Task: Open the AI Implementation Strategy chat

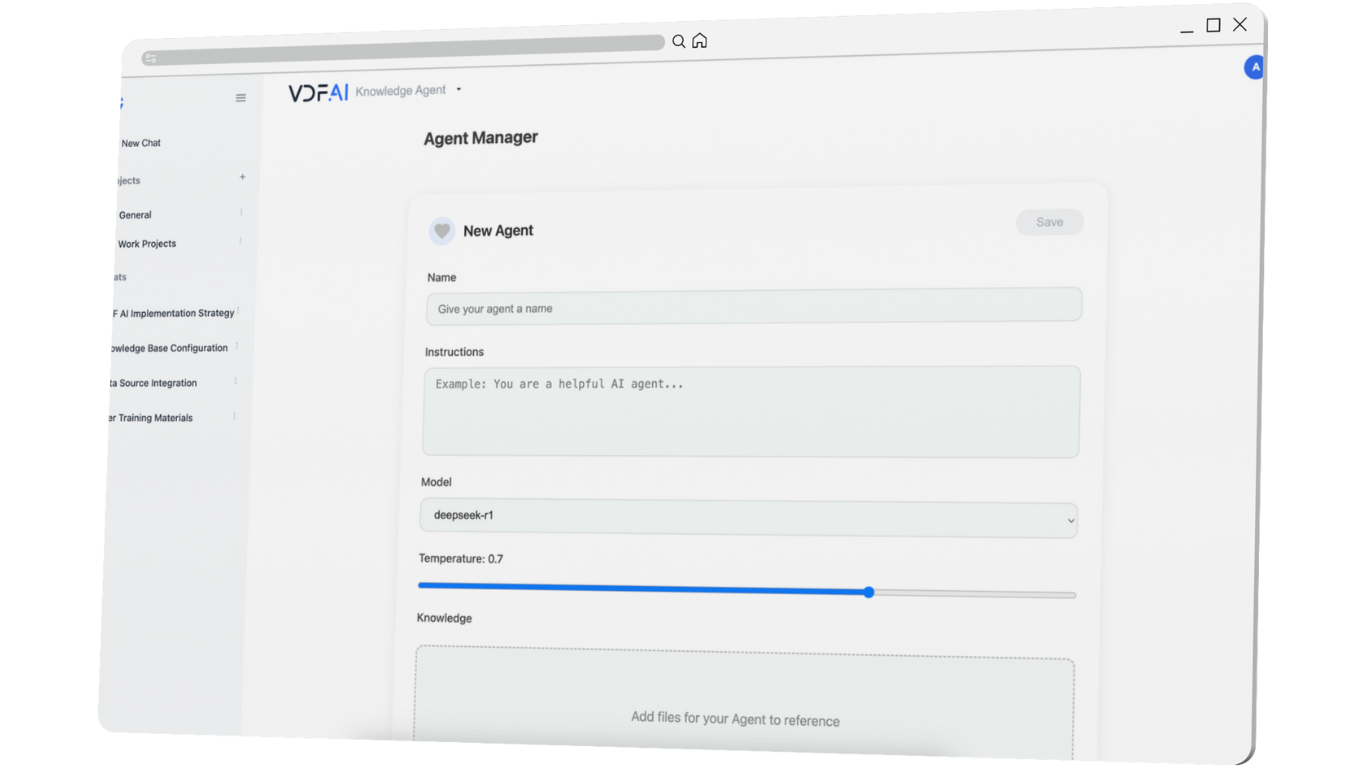Action: coord(172,313)
